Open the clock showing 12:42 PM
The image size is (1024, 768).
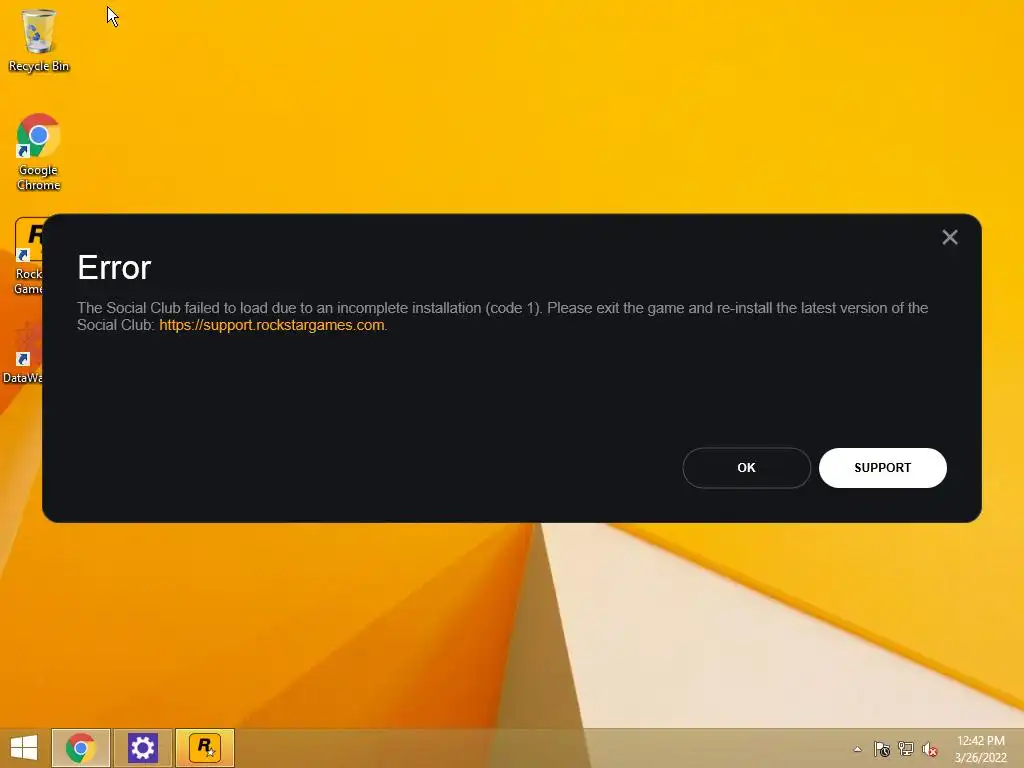tap(980, 749)
